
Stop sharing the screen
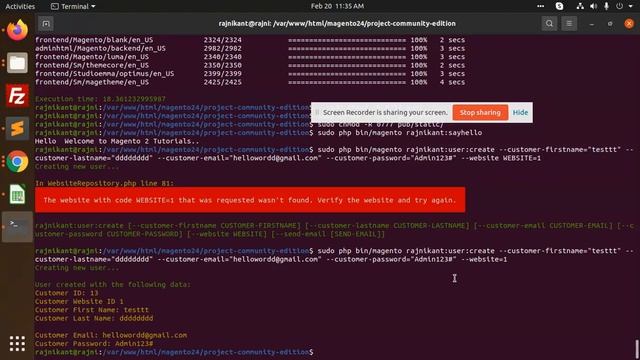pos(480,112)
